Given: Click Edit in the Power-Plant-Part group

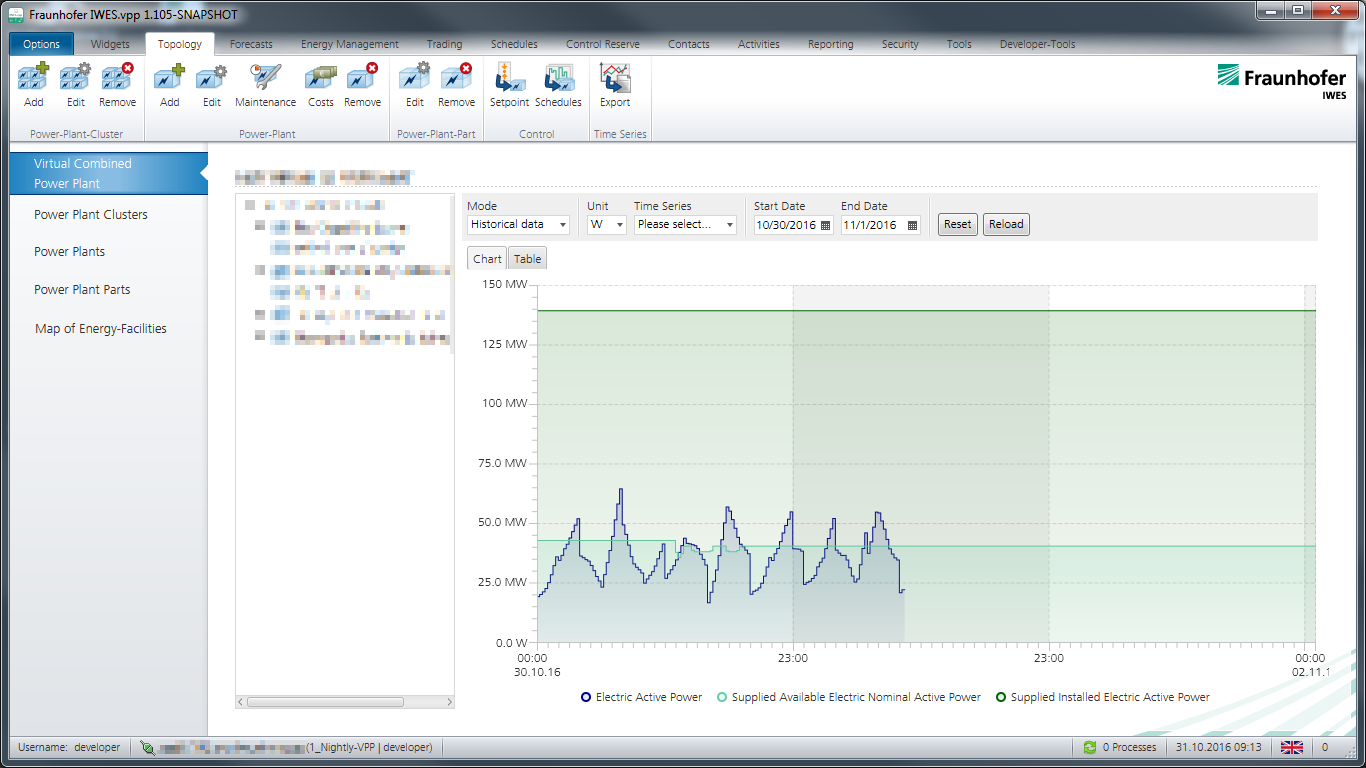Looking at the screenshot, I should pos(414,85).
